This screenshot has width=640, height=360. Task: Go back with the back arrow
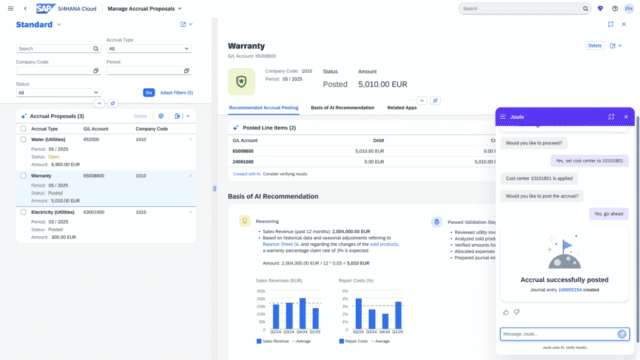click(x=25, y=9)
